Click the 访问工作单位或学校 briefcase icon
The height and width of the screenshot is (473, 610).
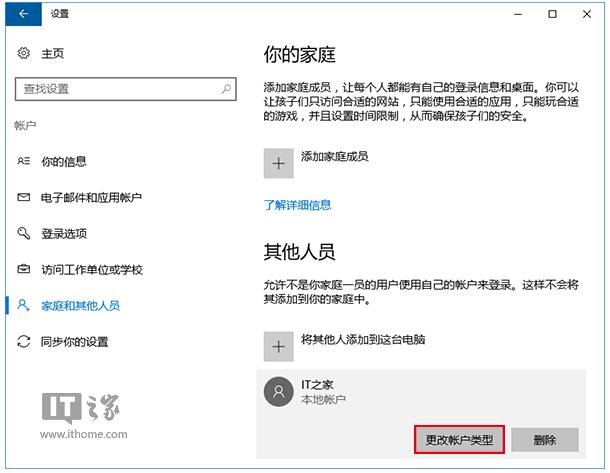click(x=24, y=269)
